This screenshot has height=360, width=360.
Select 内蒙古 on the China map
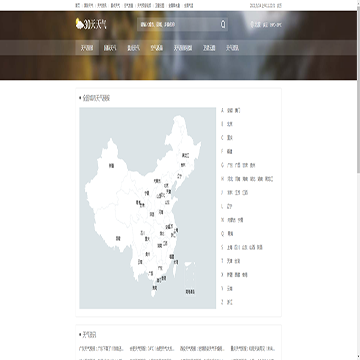point(157,181)
